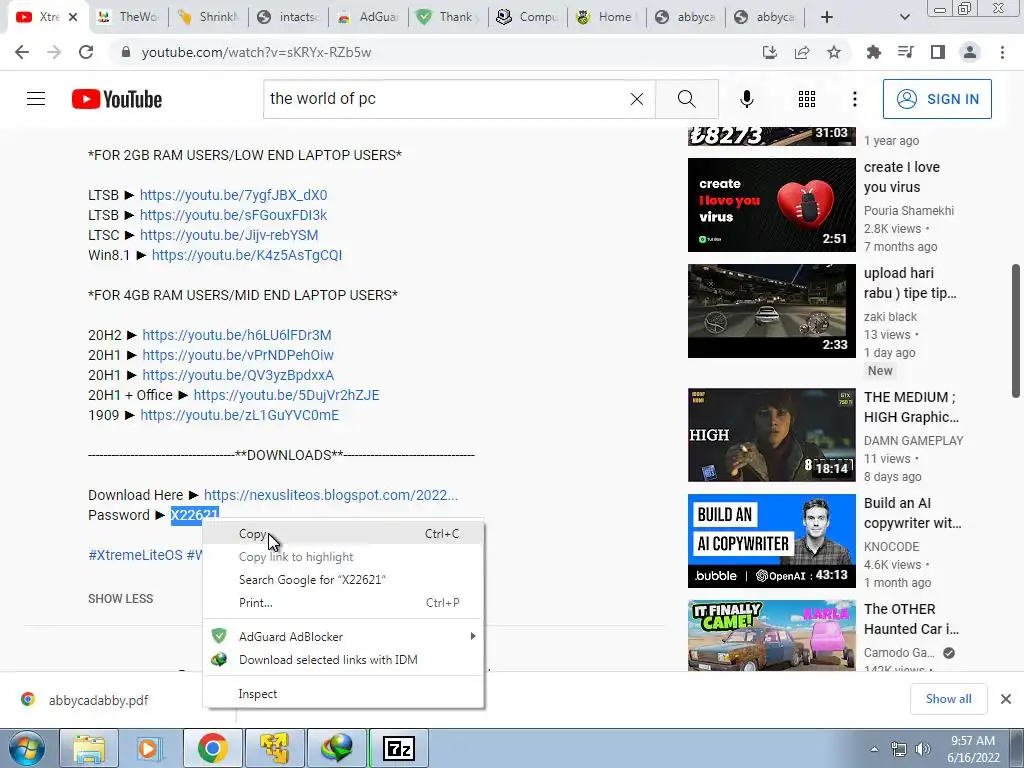Click Show all downloads button
This screenshot has height=768, width=1024.
click(x=948, y=699)
